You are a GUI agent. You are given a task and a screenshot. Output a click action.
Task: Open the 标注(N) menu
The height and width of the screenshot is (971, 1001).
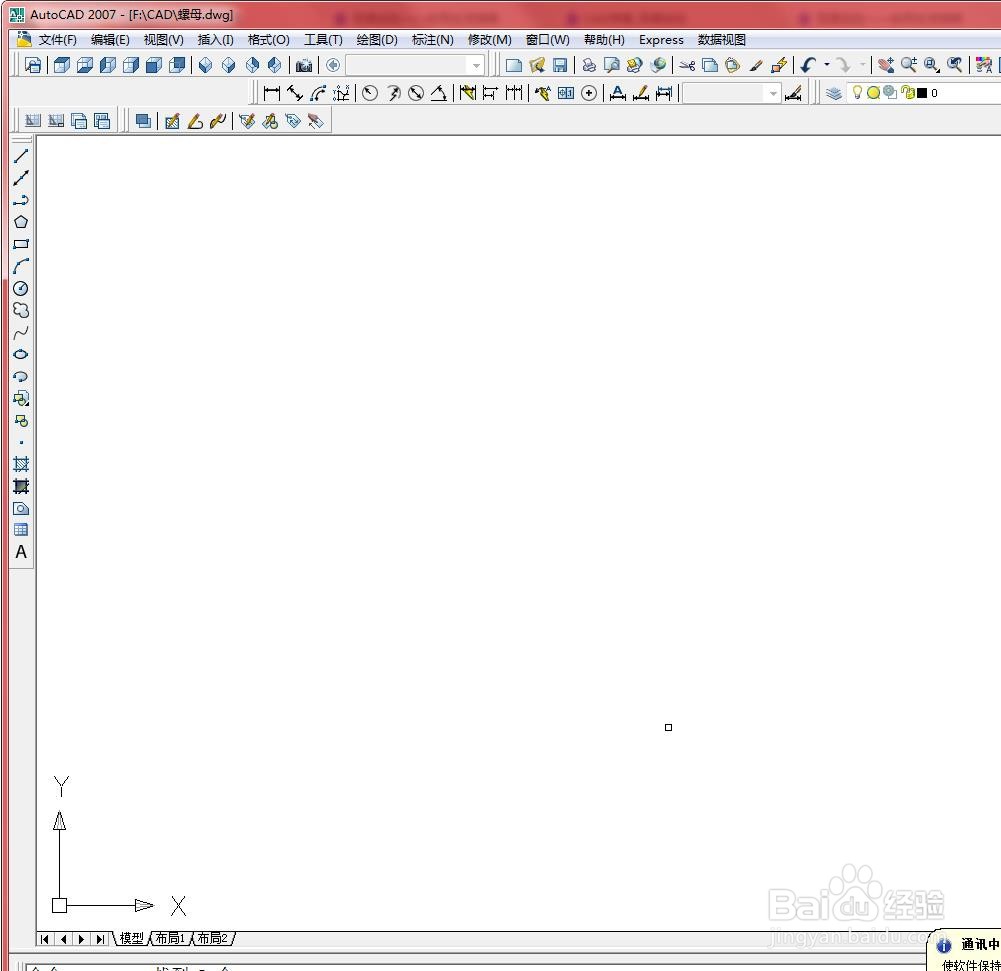point(432,40)
